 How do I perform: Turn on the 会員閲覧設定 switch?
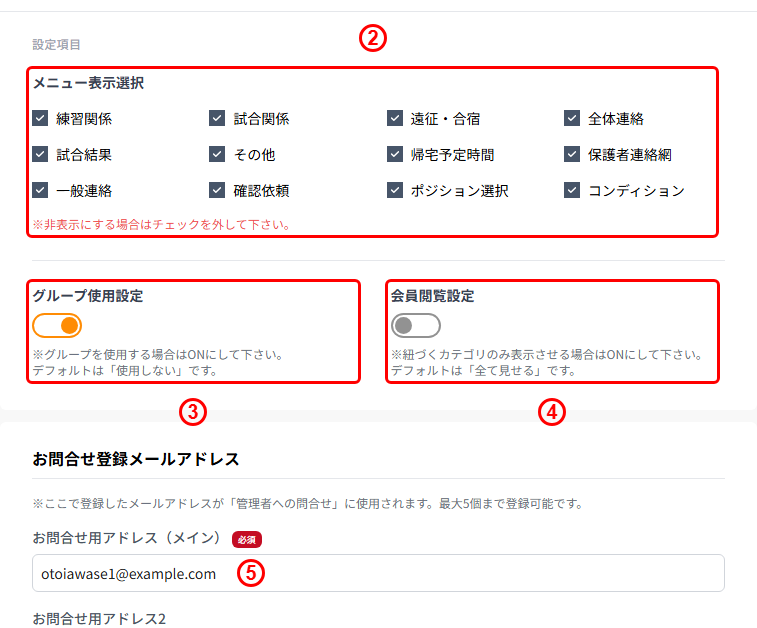(416, 325)
